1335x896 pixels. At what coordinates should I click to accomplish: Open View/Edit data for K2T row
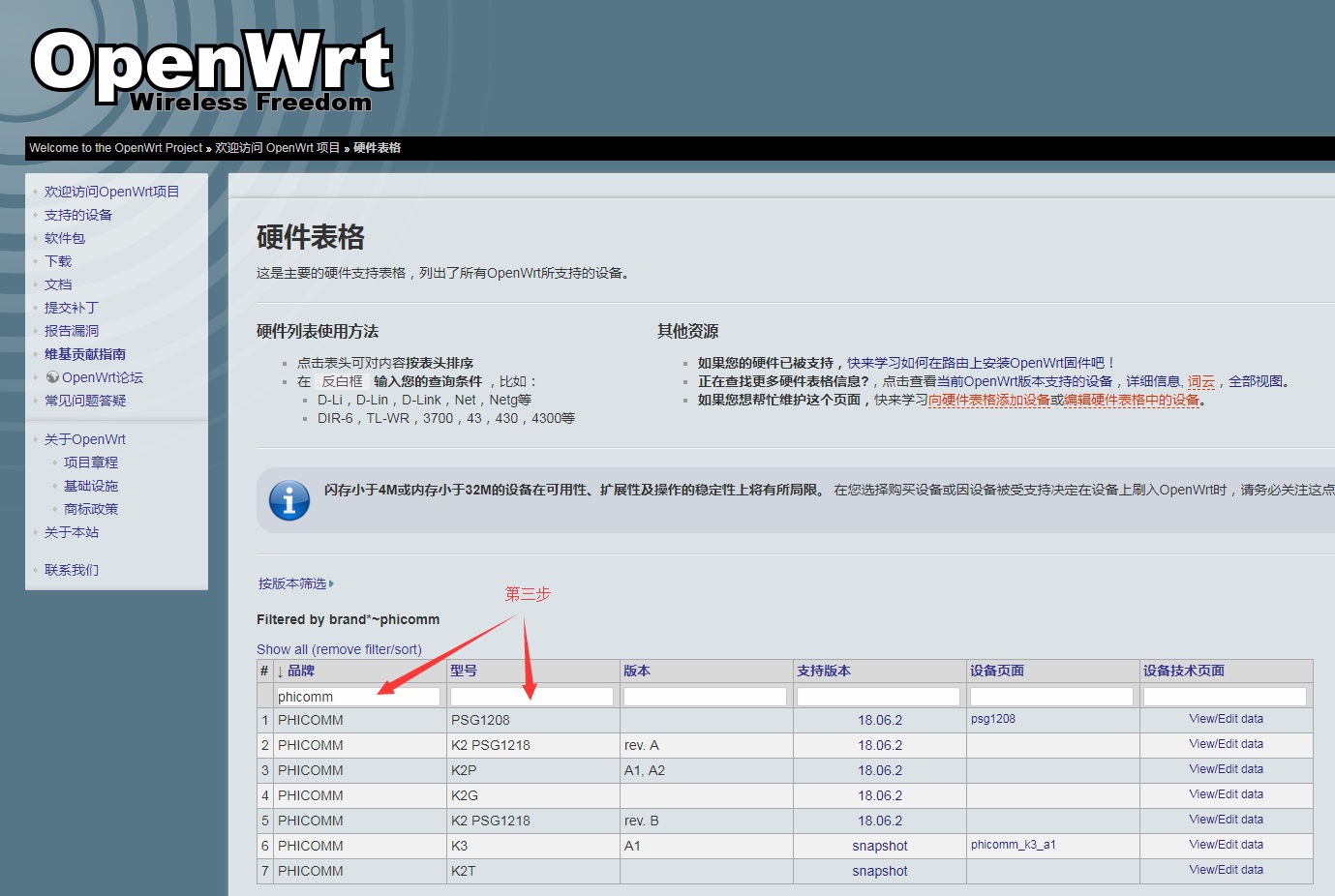coord(1227,870)
